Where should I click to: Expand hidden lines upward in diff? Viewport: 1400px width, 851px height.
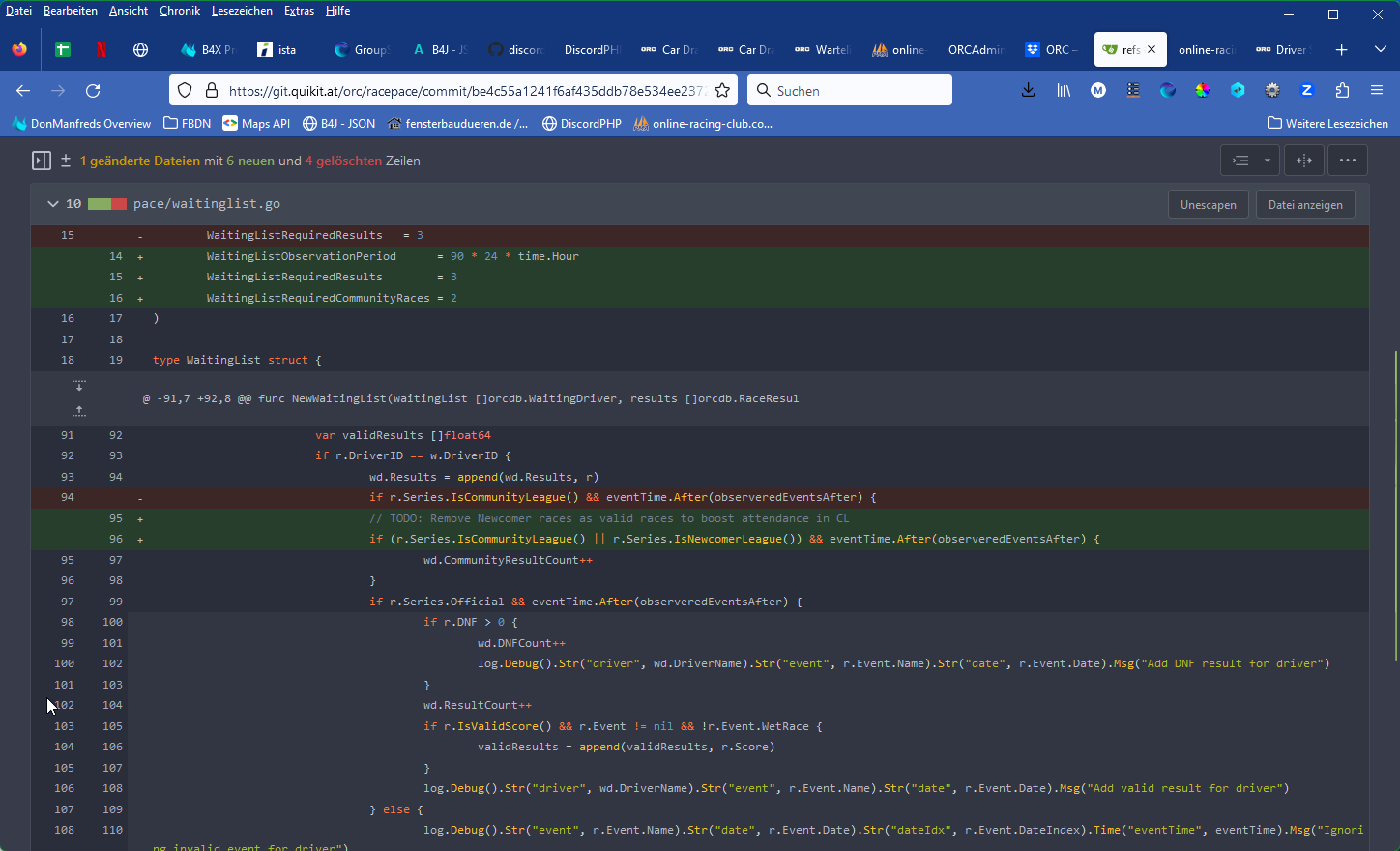click(79, 411)
